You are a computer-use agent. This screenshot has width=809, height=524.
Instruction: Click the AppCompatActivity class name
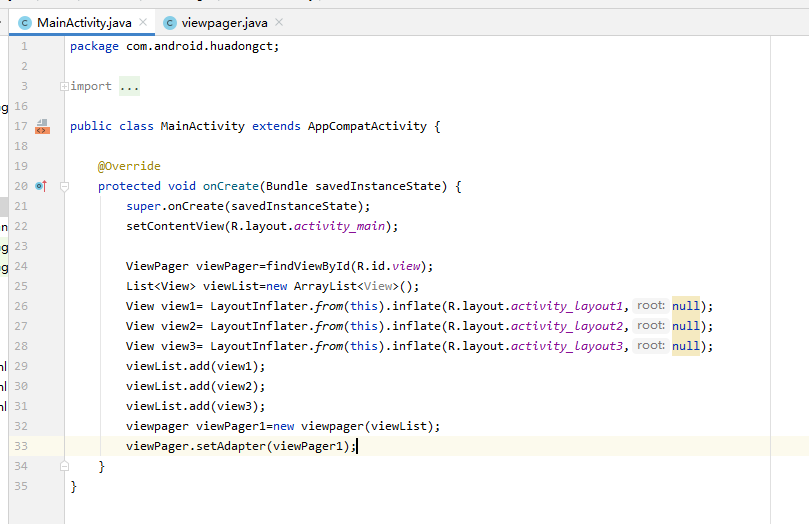coord(367,126)
